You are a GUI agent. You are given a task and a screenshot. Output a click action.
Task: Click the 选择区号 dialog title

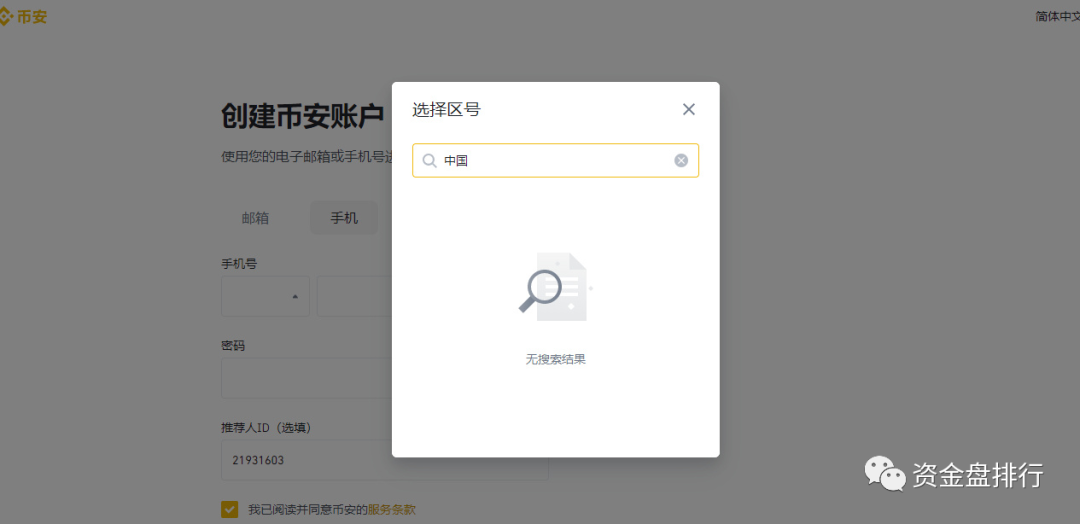pyautogui.click(x=446, y=109)
